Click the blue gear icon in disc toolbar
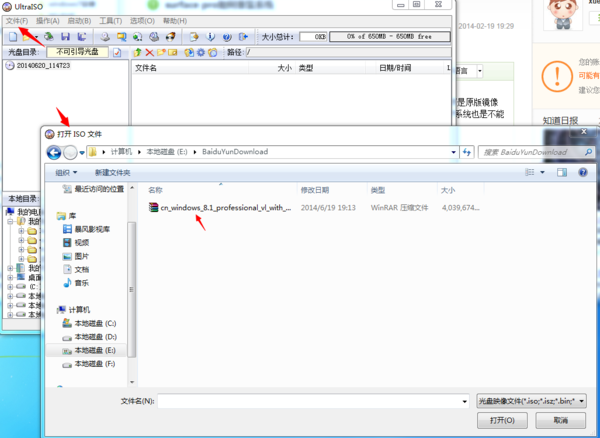The width and height of the screenshot is (600, 438). [x=201, y=52]
